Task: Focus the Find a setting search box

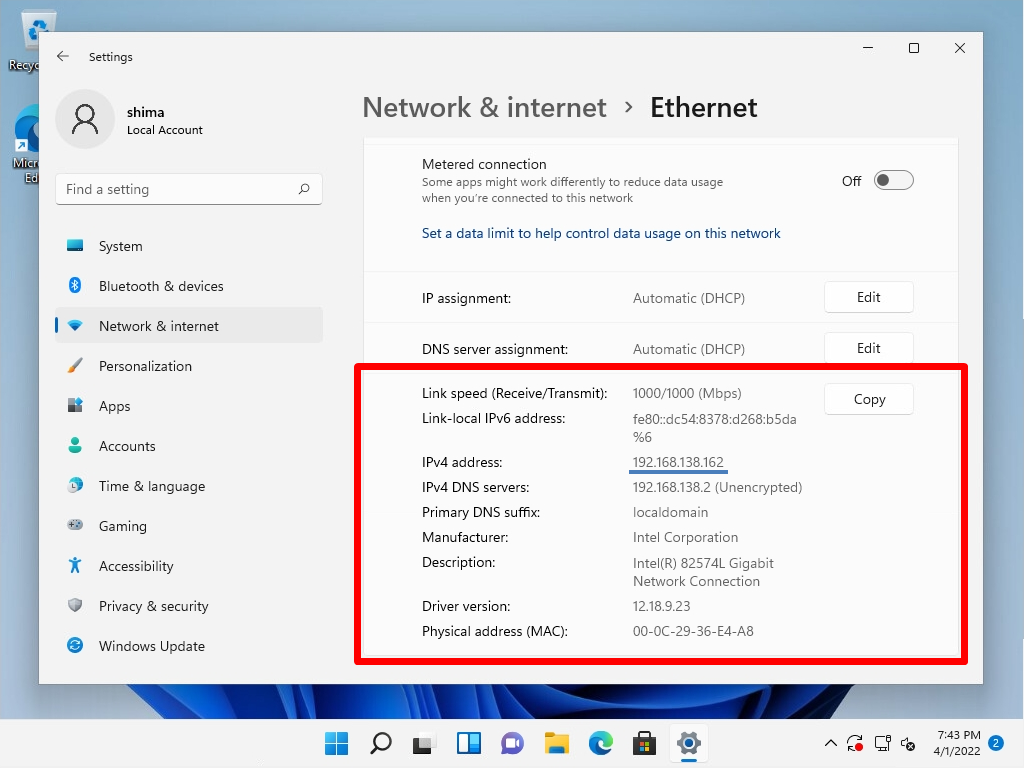Action: pyautogui.click(x=189, y=189)
